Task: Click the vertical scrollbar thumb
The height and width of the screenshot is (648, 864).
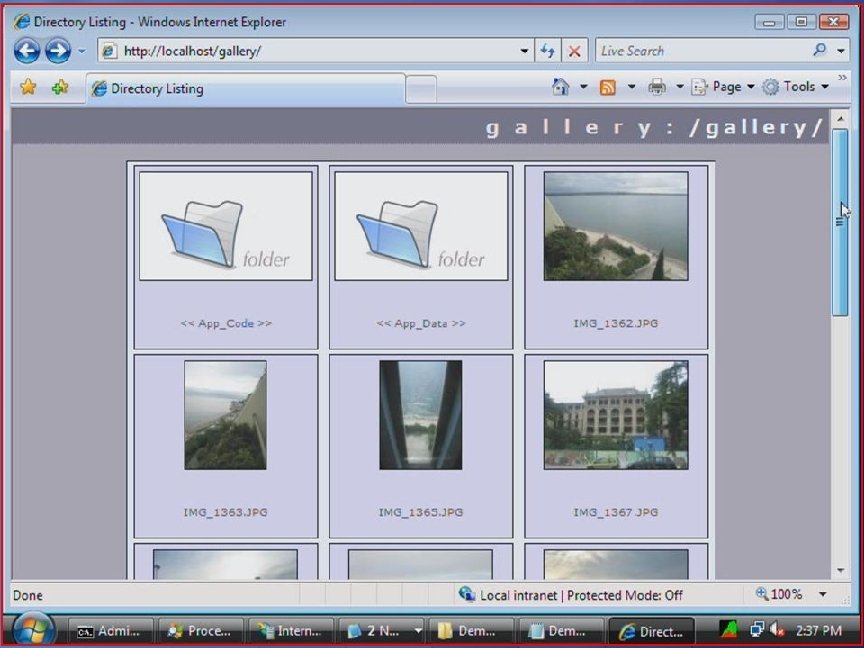Action: (x=840, y=223)
